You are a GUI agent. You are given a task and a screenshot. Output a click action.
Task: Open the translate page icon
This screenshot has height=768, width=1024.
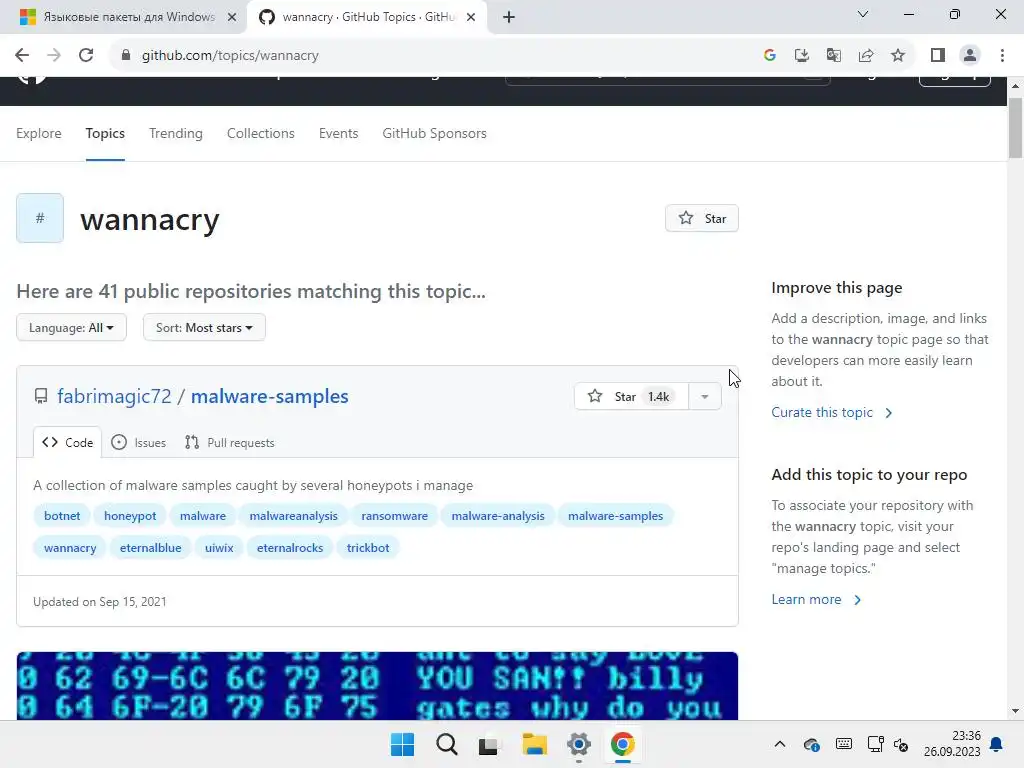click(833, 56)
